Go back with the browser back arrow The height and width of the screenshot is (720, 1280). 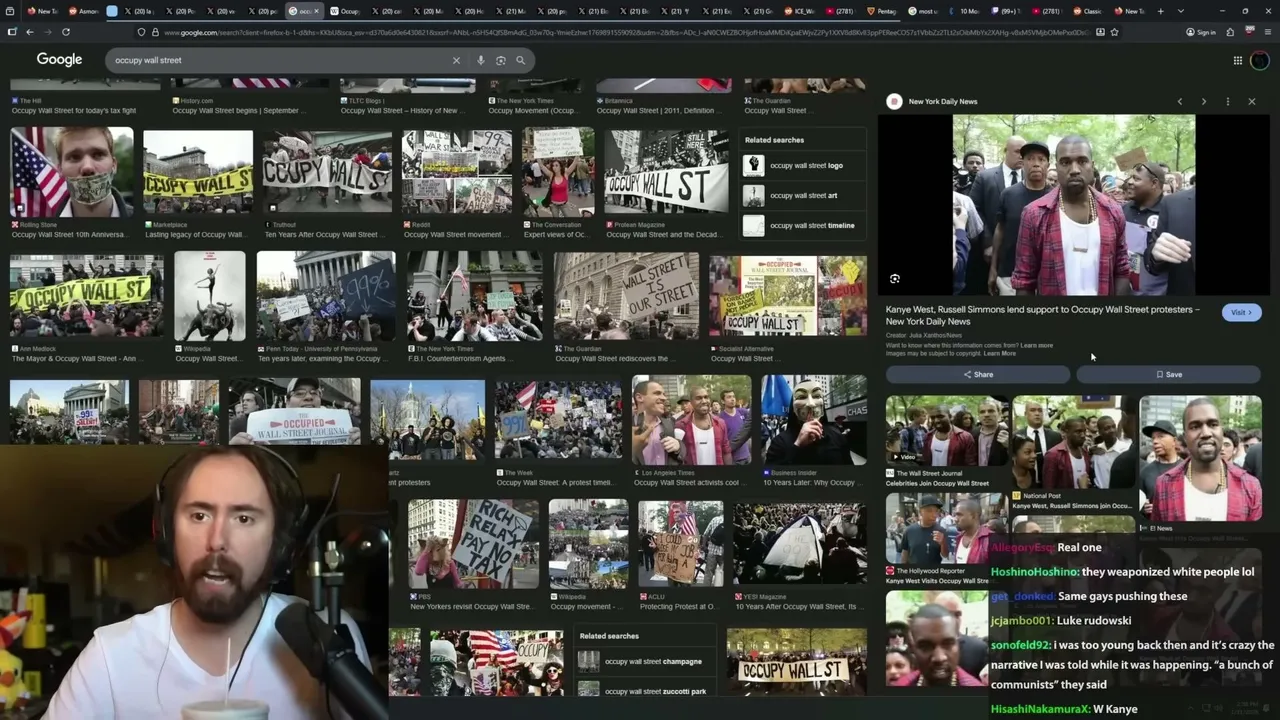(30, 32)
